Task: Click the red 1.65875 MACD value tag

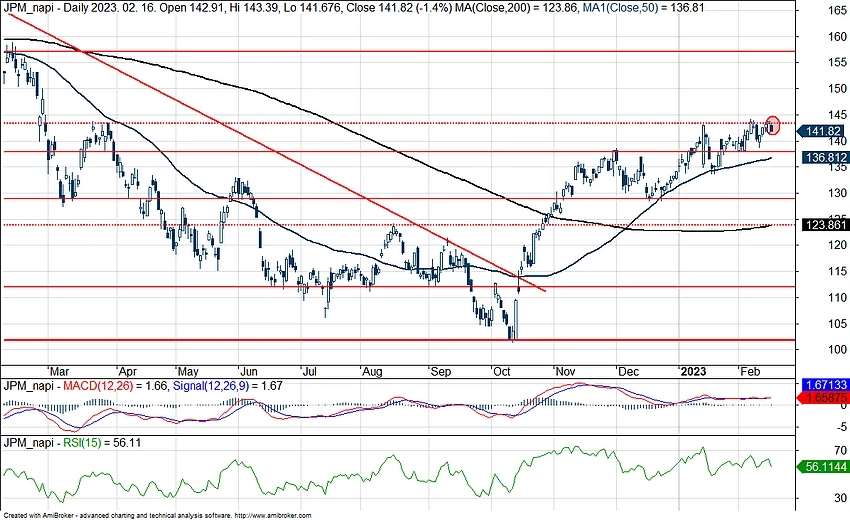Action: [x=823, y=397]
